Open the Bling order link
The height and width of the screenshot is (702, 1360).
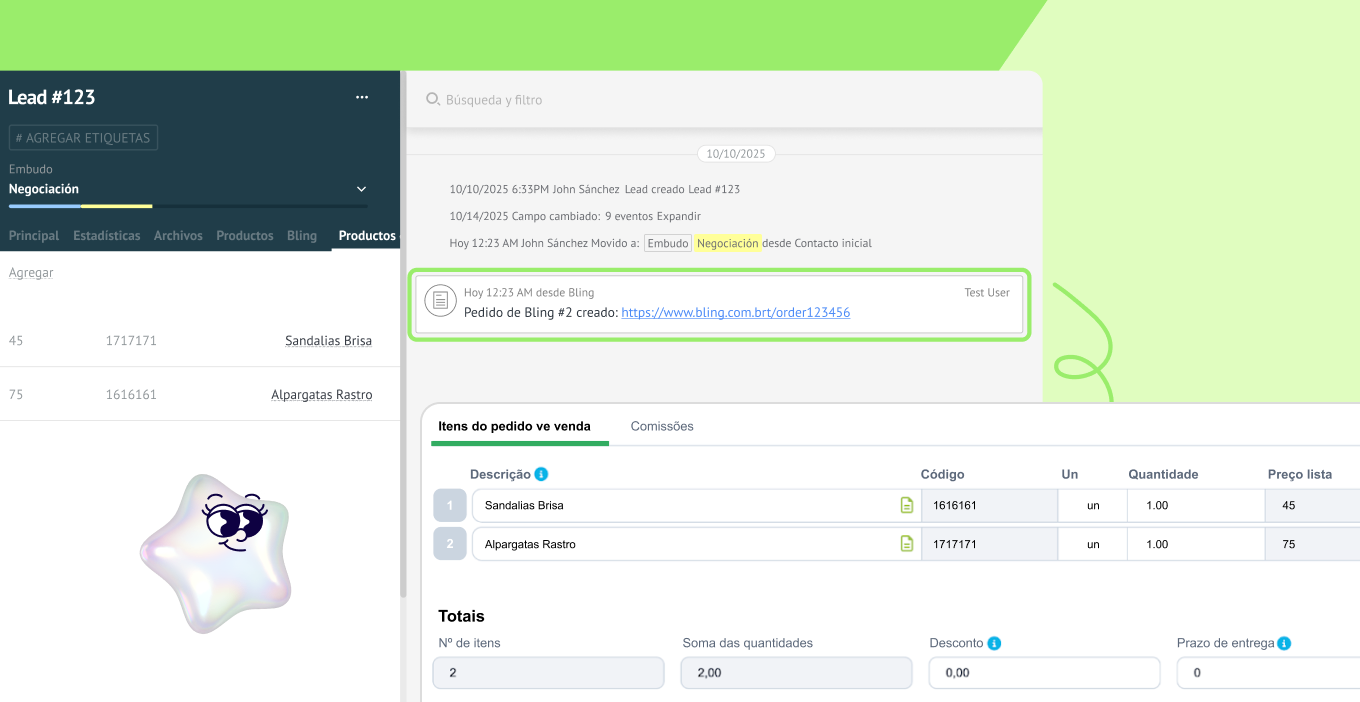[x=735, y=312]
